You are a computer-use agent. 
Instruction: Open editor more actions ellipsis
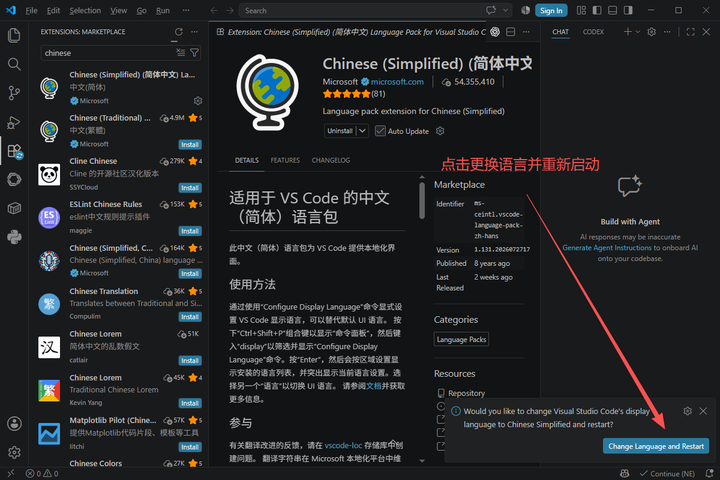pos(526,32)
